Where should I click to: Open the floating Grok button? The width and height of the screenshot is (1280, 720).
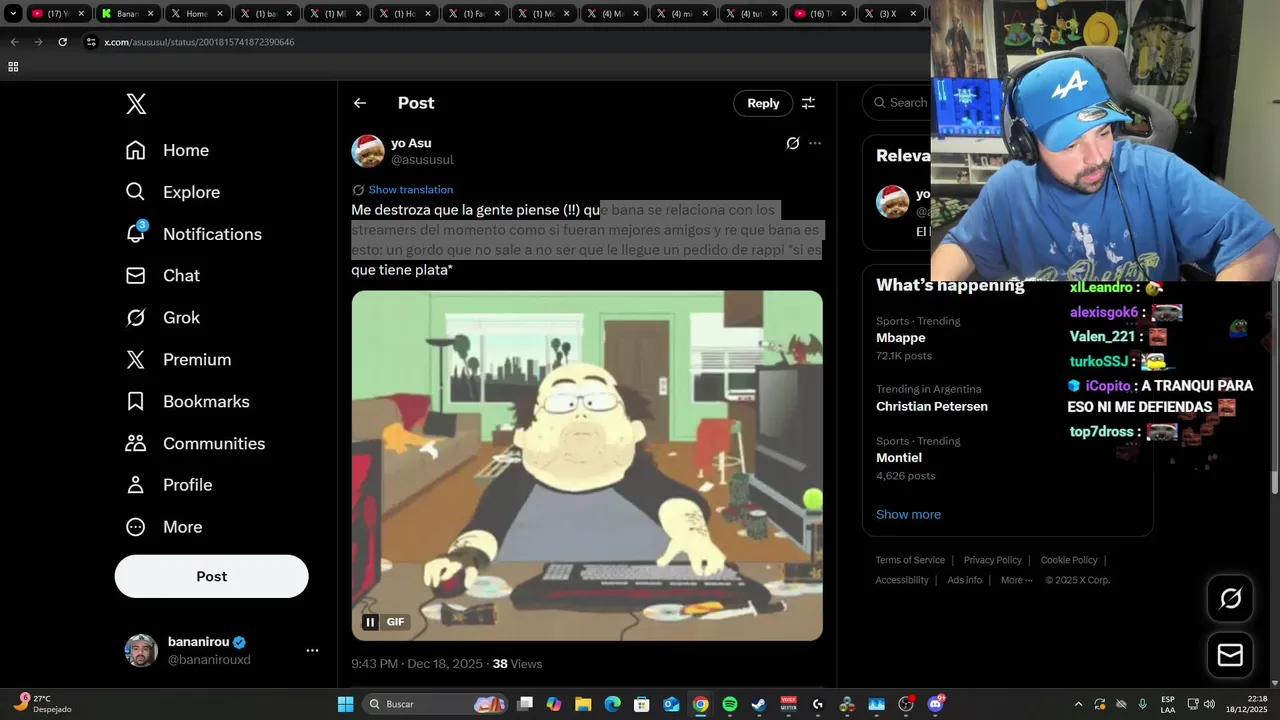(1230, 598)
